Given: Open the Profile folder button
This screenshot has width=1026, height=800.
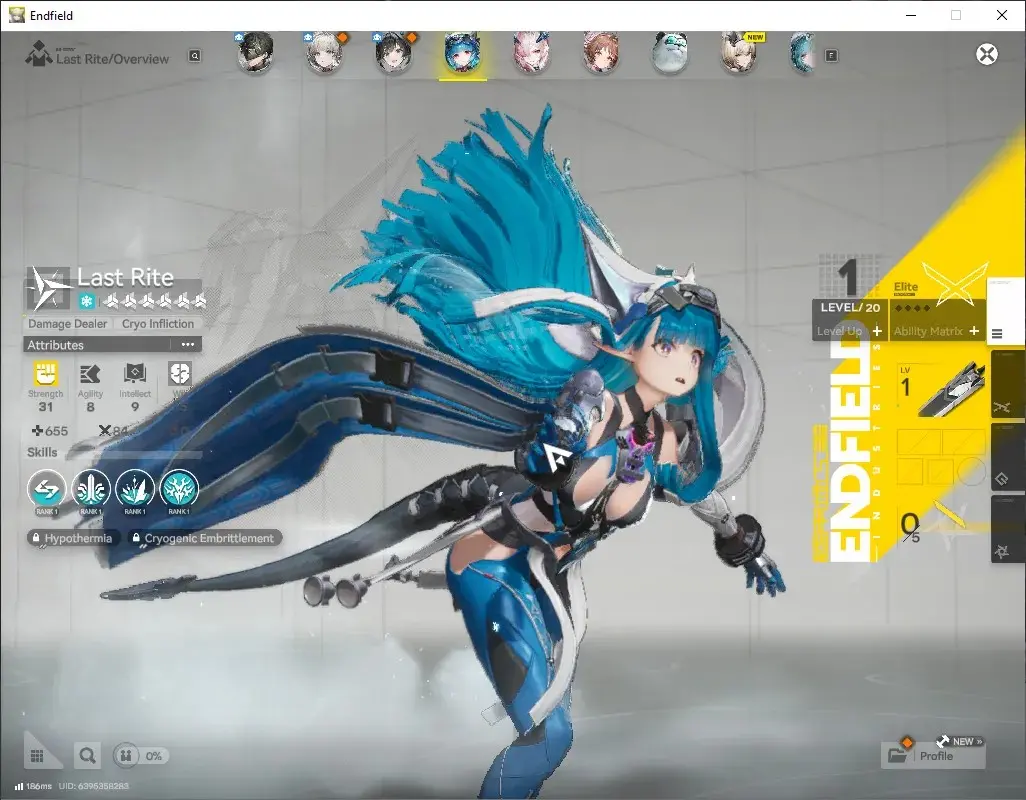Looking at the screenshot, I should pos(933,756).
